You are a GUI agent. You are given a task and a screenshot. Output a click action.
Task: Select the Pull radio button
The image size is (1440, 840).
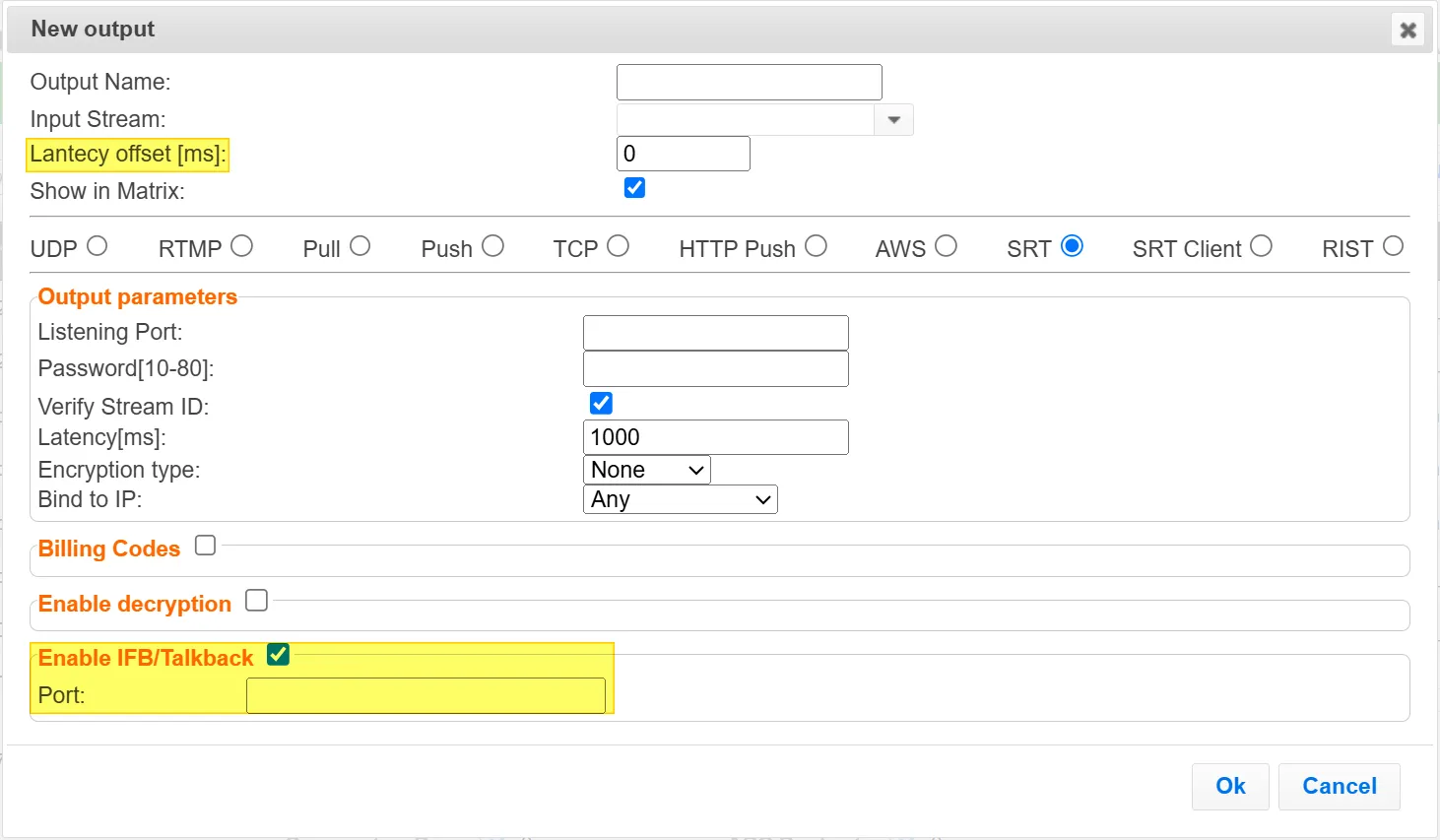point(360,246)
